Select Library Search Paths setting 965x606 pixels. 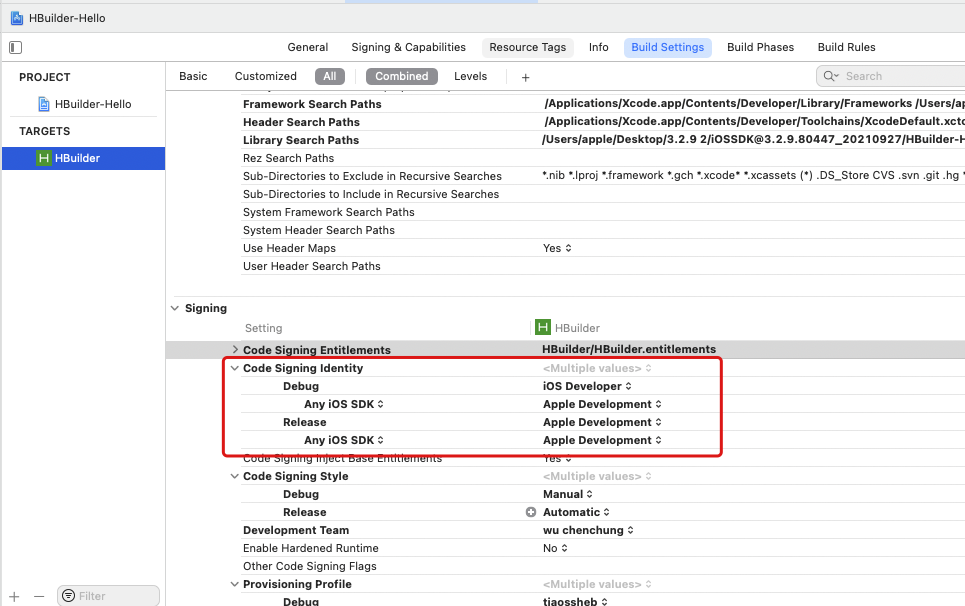(300, 140)
